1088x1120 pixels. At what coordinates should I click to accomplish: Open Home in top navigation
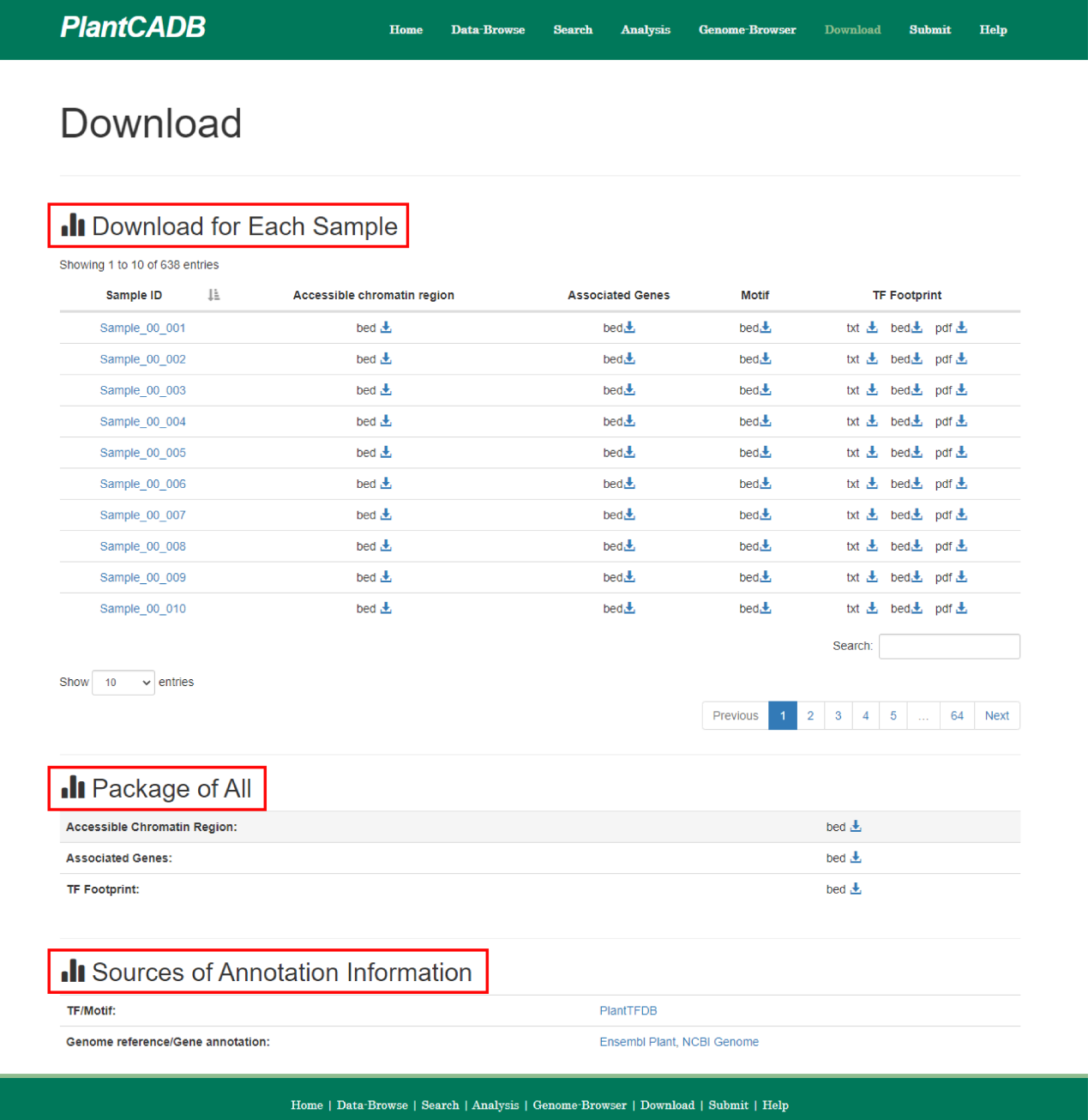pyautogui.click(x=406, y=29)
